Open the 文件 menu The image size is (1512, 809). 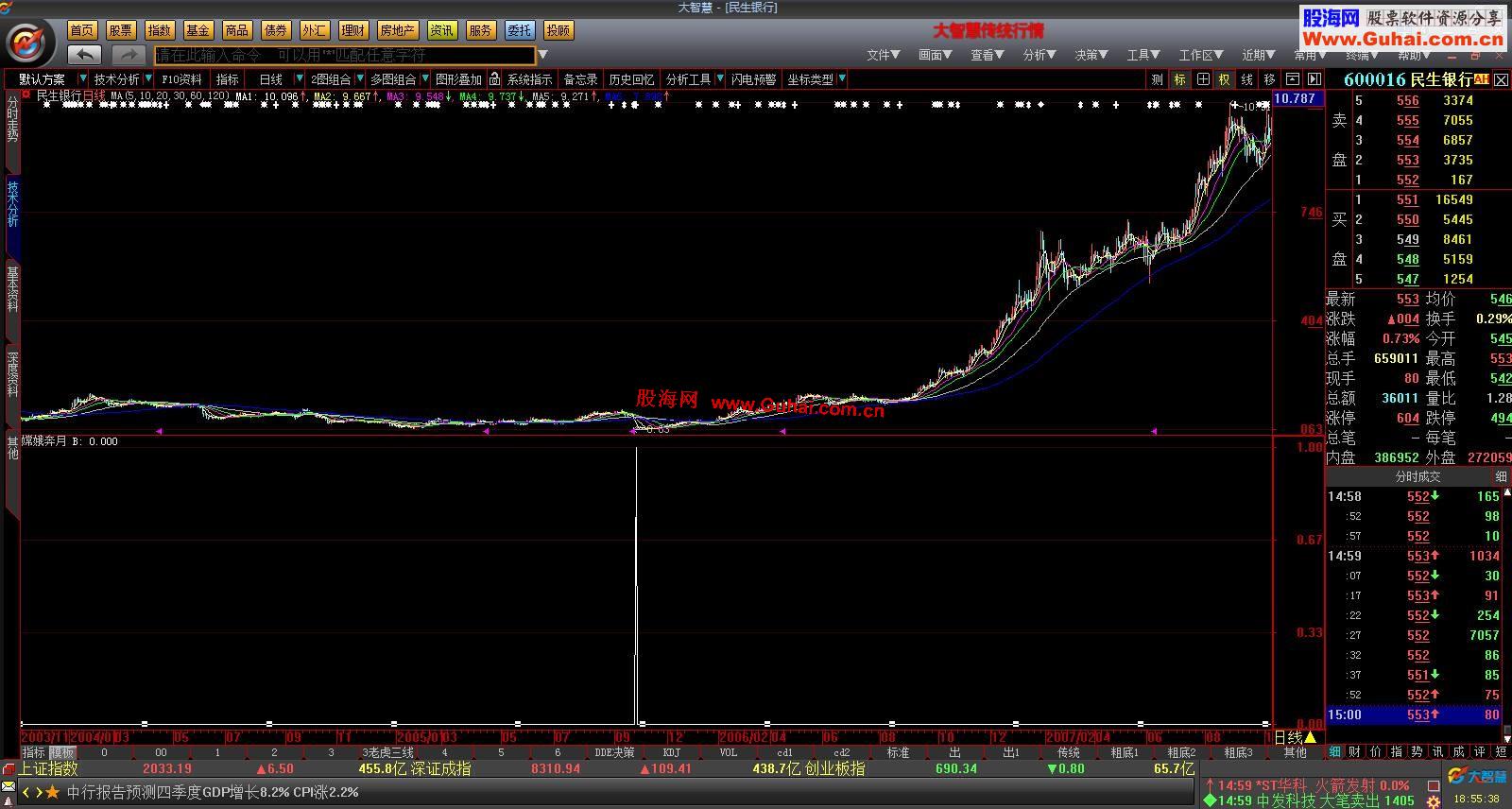tap(883, 55)
